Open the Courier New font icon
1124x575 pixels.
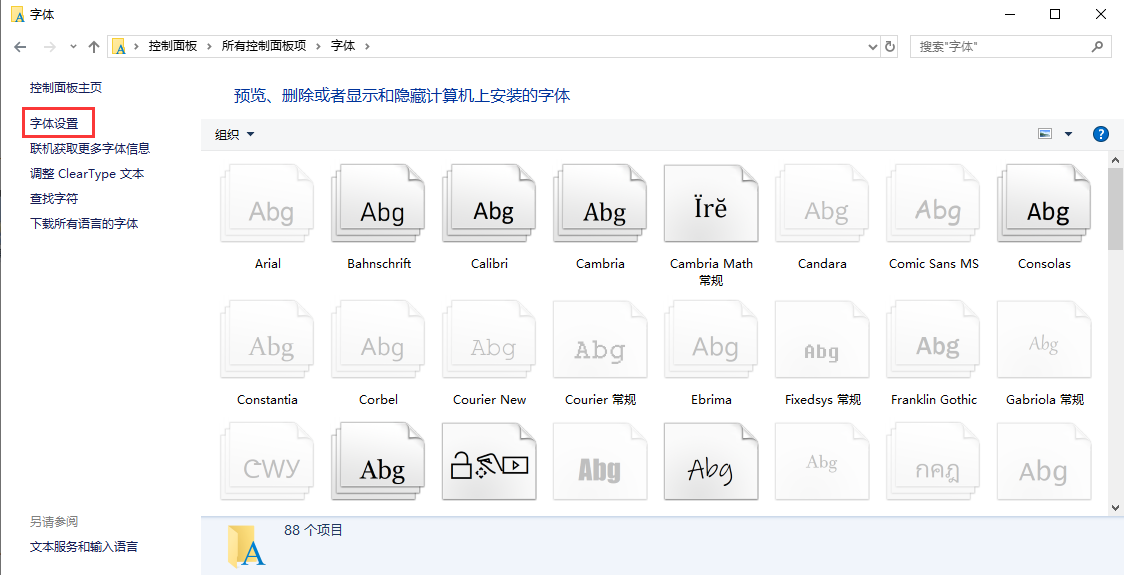(x=489, y=343)
